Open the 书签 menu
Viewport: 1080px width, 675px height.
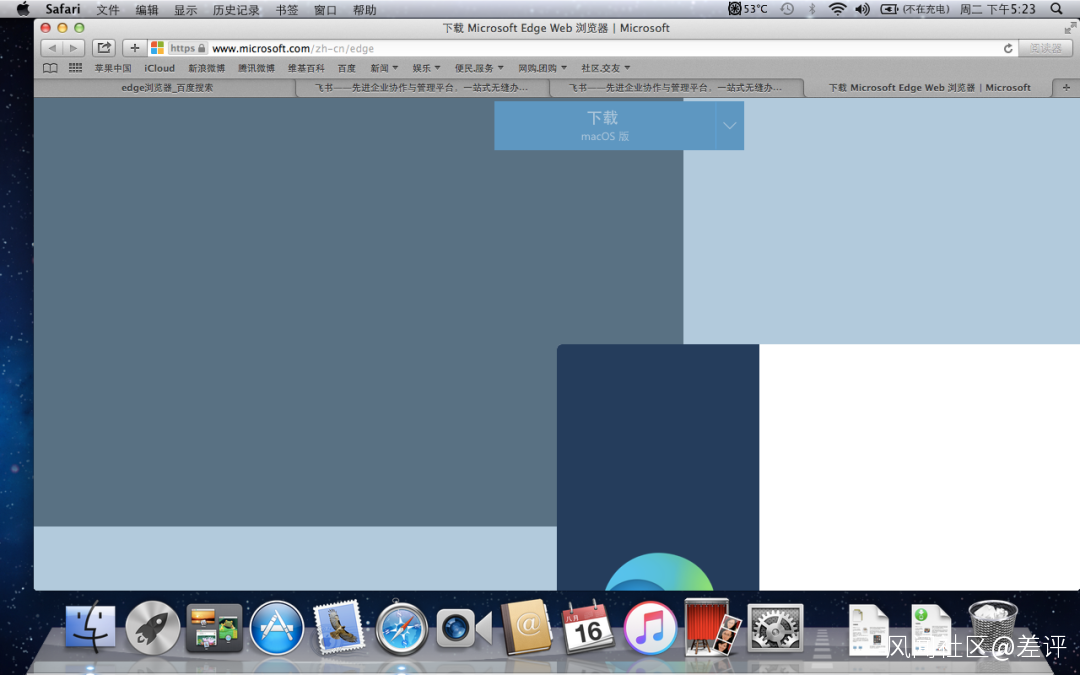[287, 10]
